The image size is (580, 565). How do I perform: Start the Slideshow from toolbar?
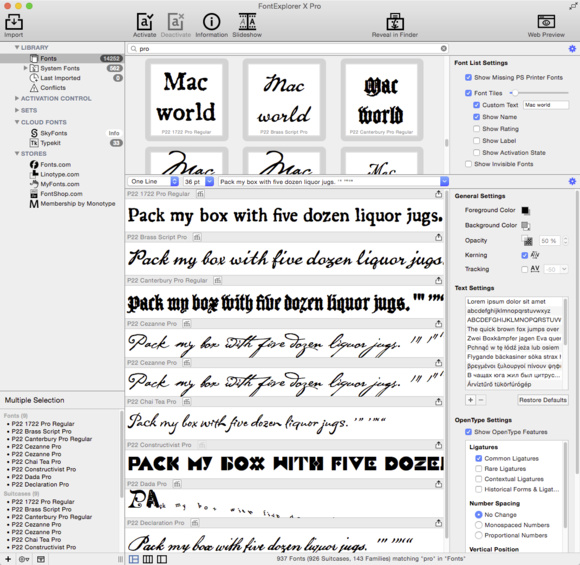(x=247, y=22)
